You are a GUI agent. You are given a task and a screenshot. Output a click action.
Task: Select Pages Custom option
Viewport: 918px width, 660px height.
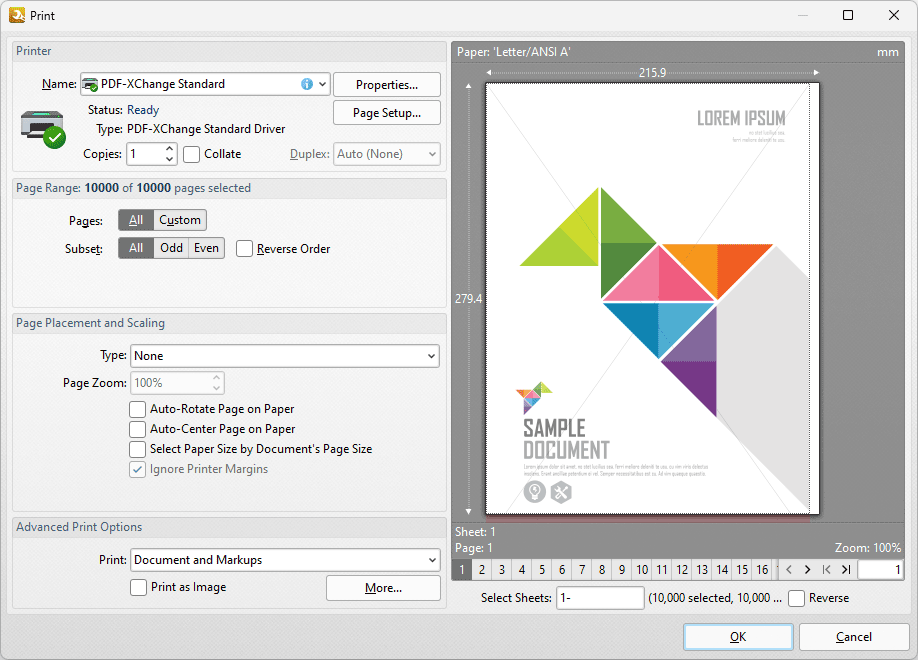coord(180,220)
